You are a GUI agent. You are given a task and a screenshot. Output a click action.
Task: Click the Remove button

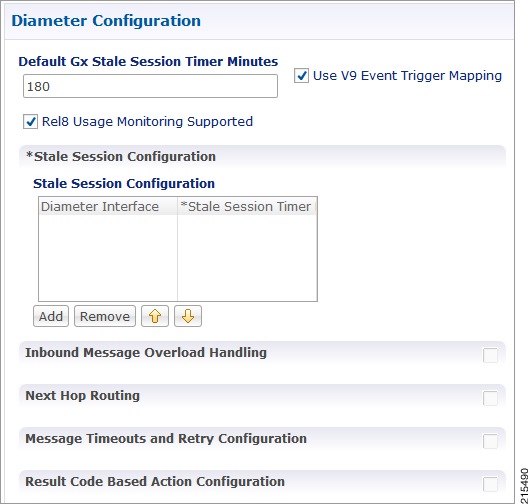(x=105, y=316)
